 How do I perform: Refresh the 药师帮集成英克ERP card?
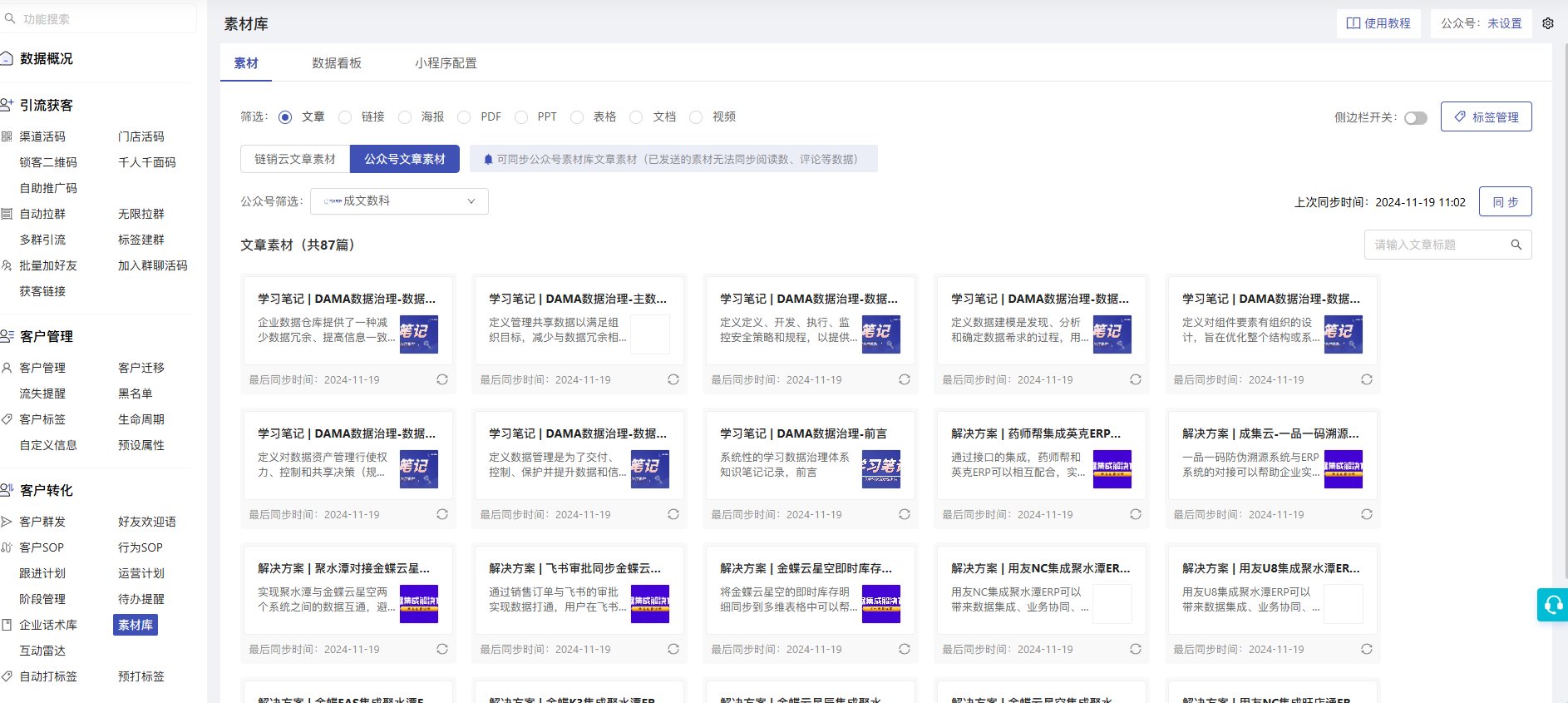pyautogui.click(x=1136, y=514)
